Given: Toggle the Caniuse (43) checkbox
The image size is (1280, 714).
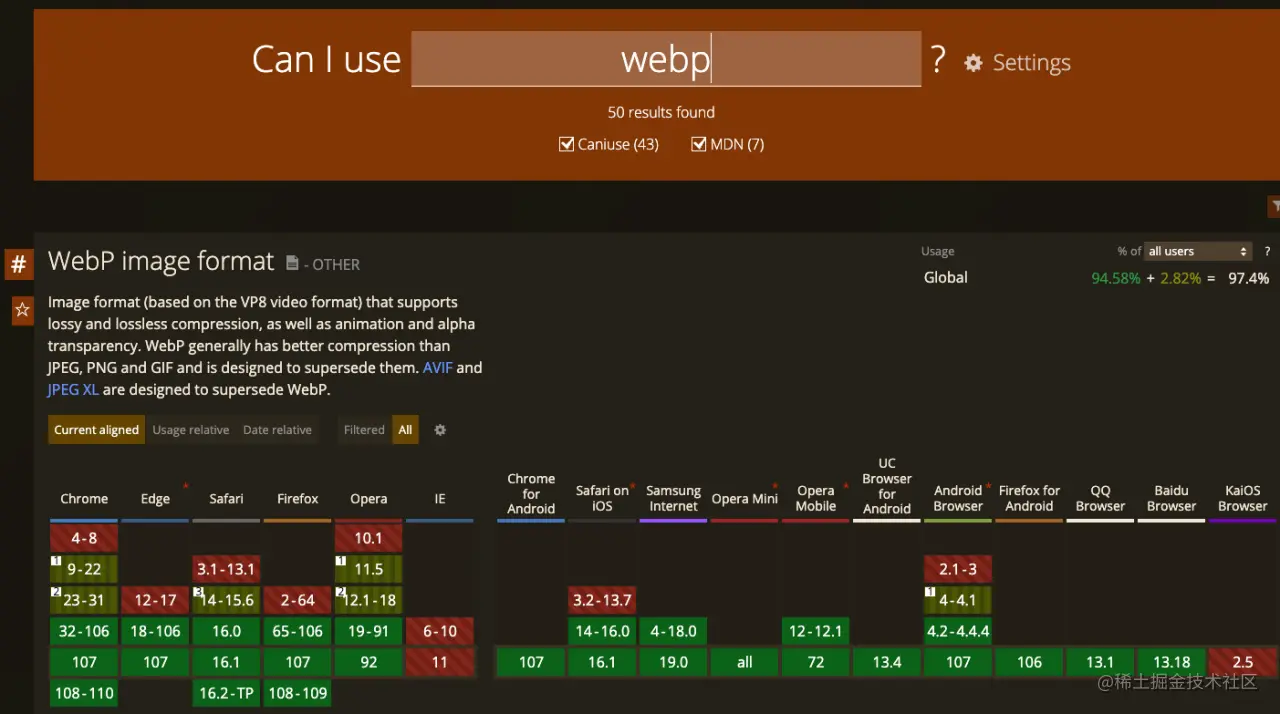Looking at the screenshot, I should point(566,144).
